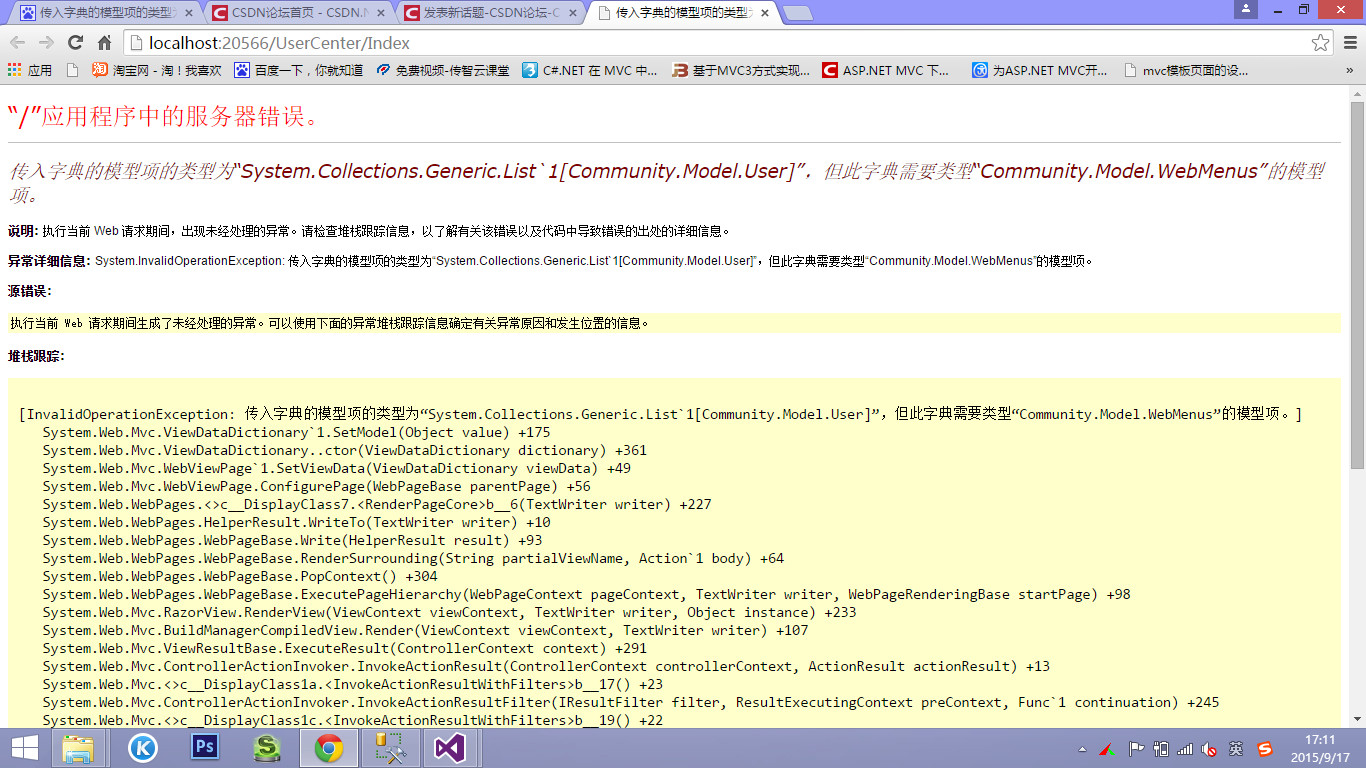Switch to Visual Studio in the taskbar
Screen dimensions: 1366x768
click(x=451, y=748)
